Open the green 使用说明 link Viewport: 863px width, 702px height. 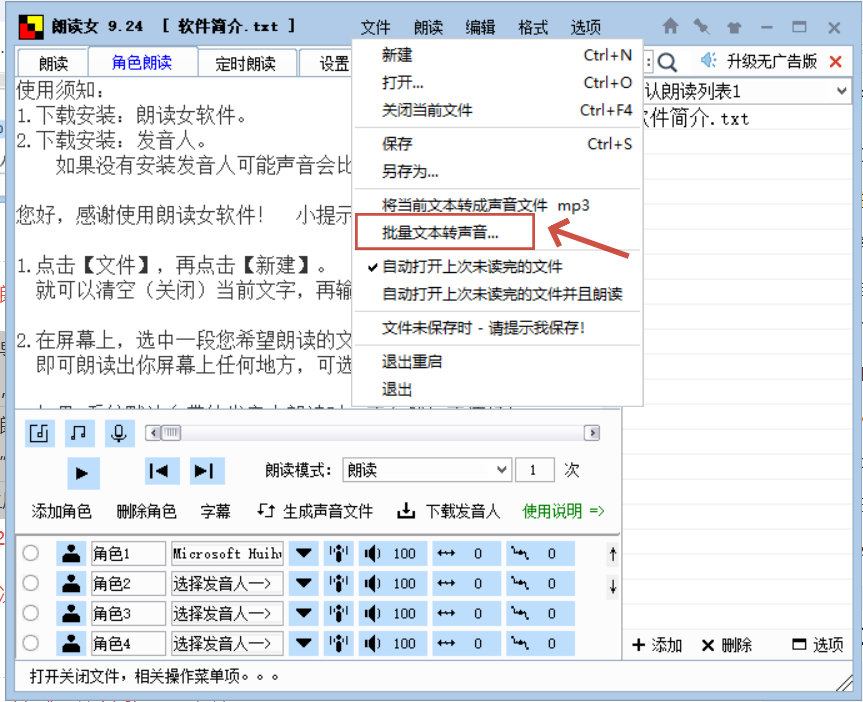tap(563, 511)
